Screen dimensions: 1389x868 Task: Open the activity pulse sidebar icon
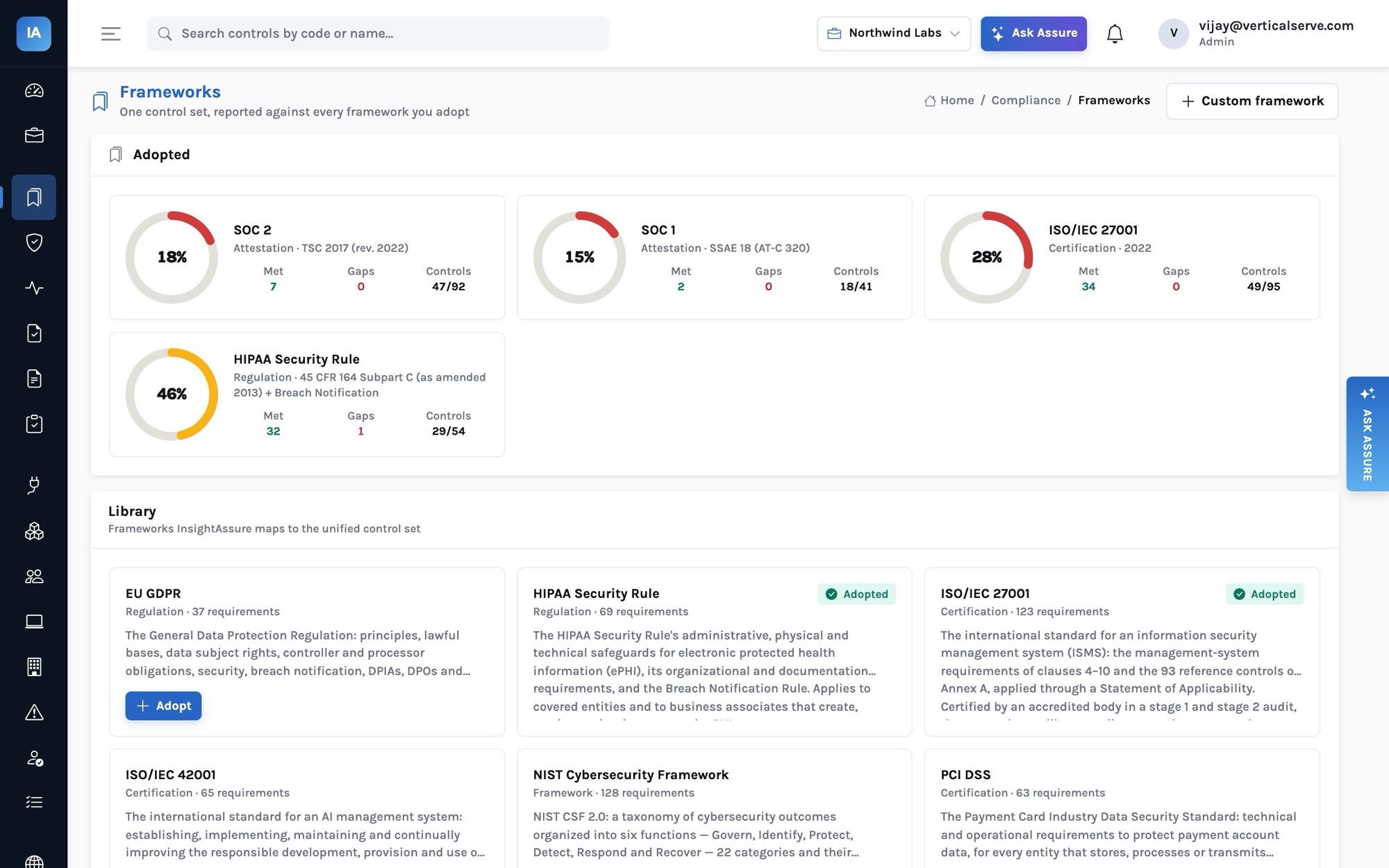click(x=34, y=287)
